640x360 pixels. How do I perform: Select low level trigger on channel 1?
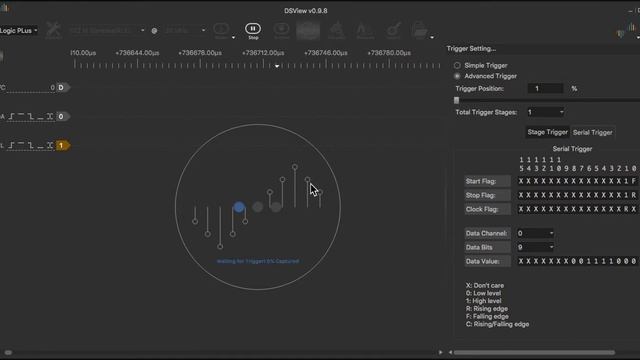coord(40,146)
